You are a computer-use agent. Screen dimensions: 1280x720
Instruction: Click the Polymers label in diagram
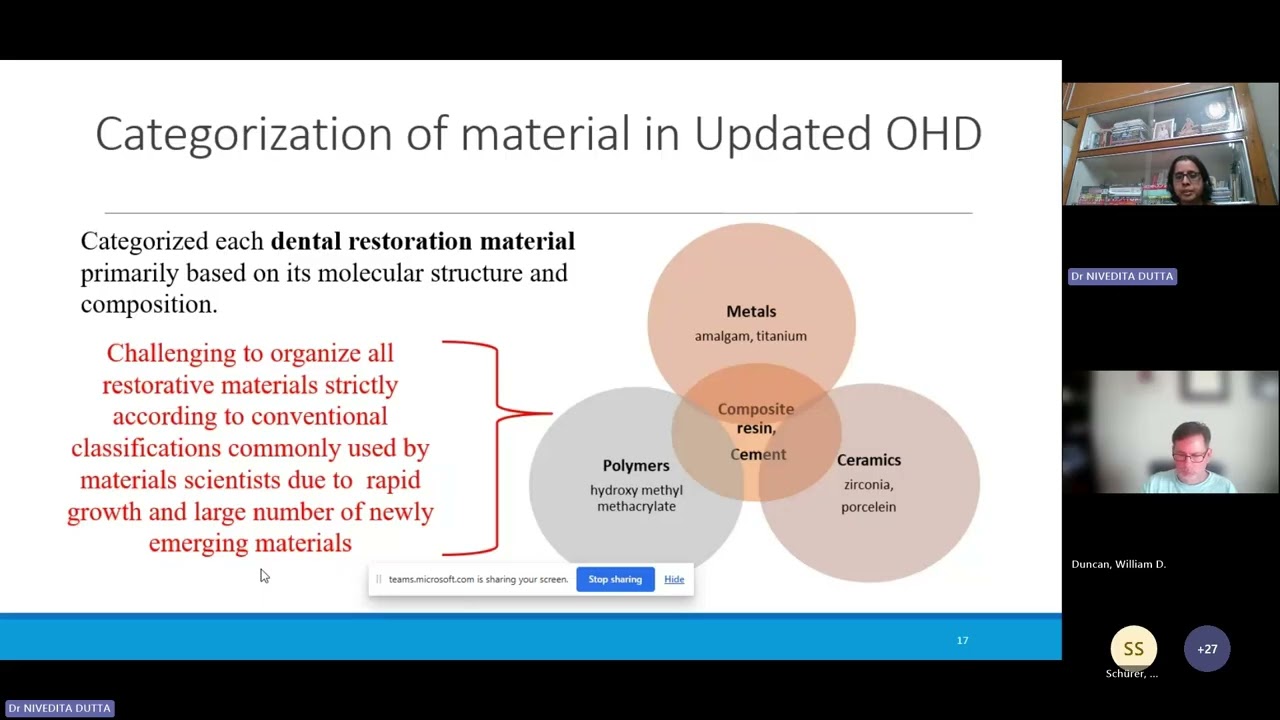[x=636, y=466]
